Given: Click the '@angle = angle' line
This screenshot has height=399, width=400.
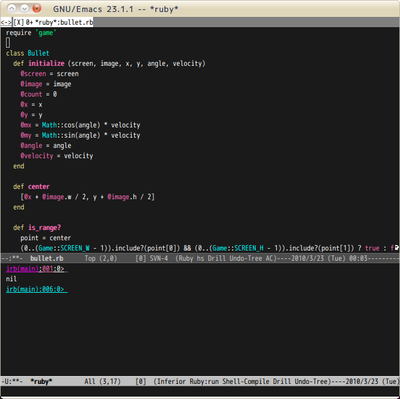Looking at the screenshot, I should point(46,146).
